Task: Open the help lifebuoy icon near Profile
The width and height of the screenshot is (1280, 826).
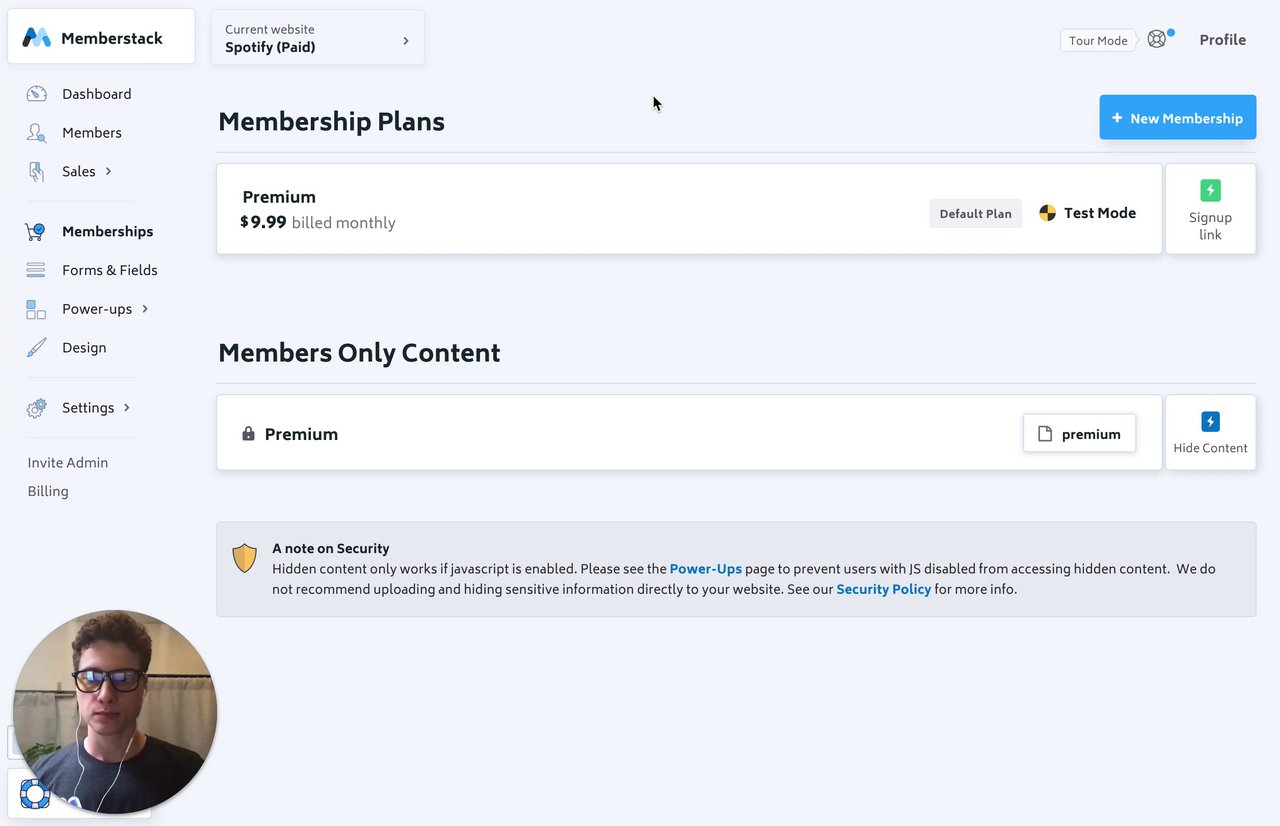Action: tap(1157, 40)
